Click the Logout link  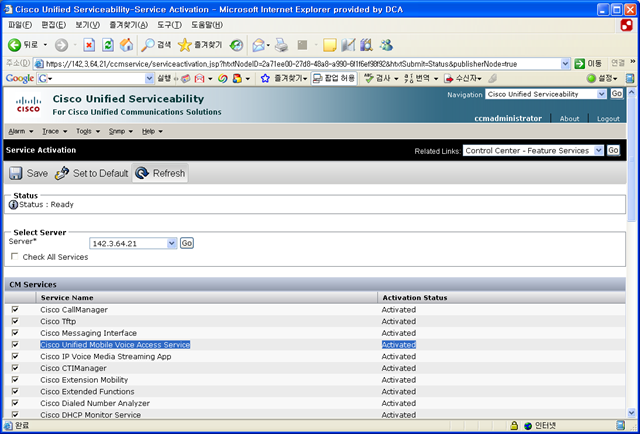[608, 118]
